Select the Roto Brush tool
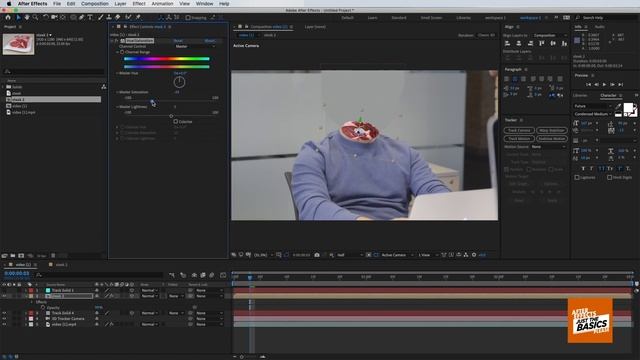Image resolution: width=640 pixels, height=360 pixels. 128,18
